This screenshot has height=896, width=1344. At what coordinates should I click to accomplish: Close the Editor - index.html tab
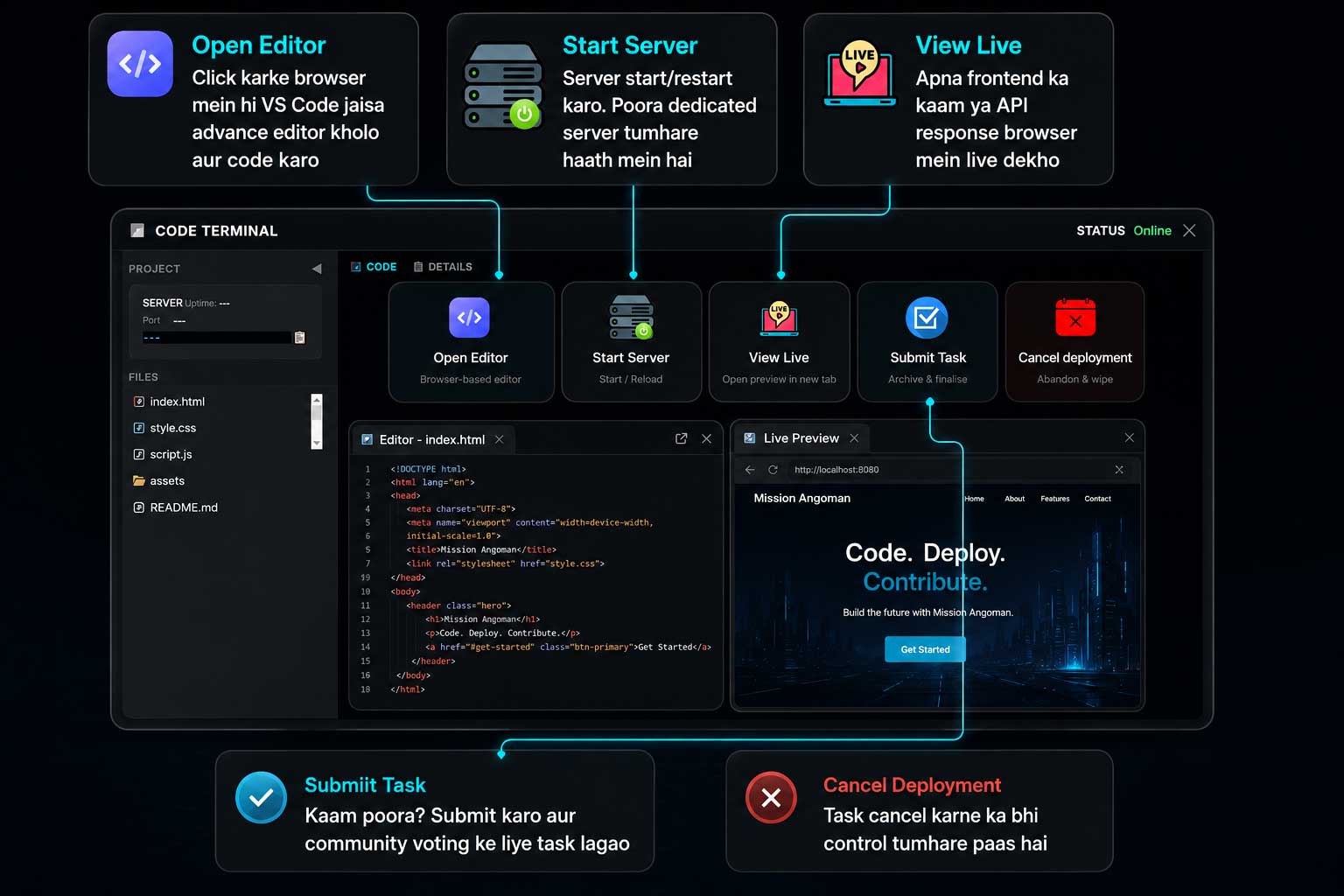(499, 439)
